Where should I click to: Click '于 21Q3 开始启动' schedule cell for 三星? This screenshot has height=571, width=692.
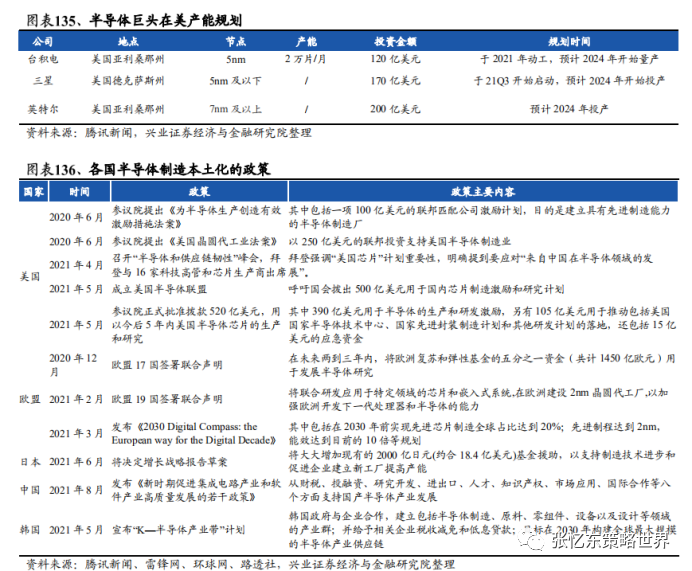coord(569,81)
